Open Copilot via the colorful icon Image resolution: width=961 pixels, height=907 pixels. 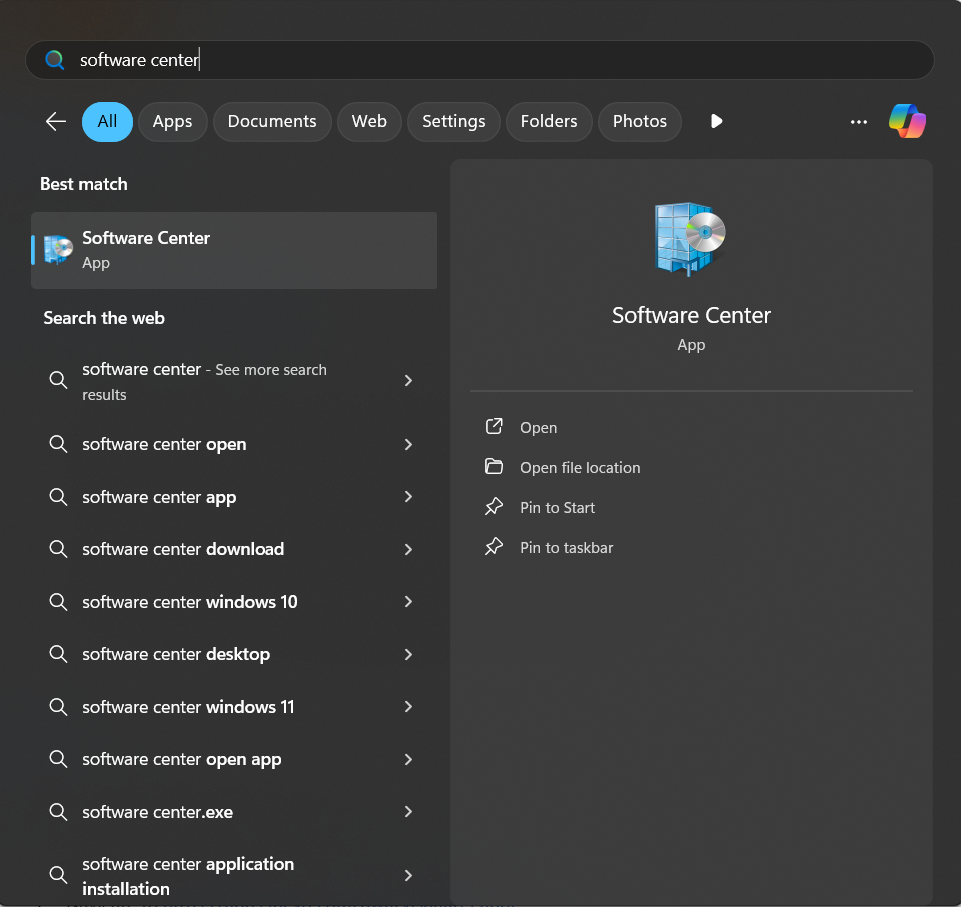(907, 121)
